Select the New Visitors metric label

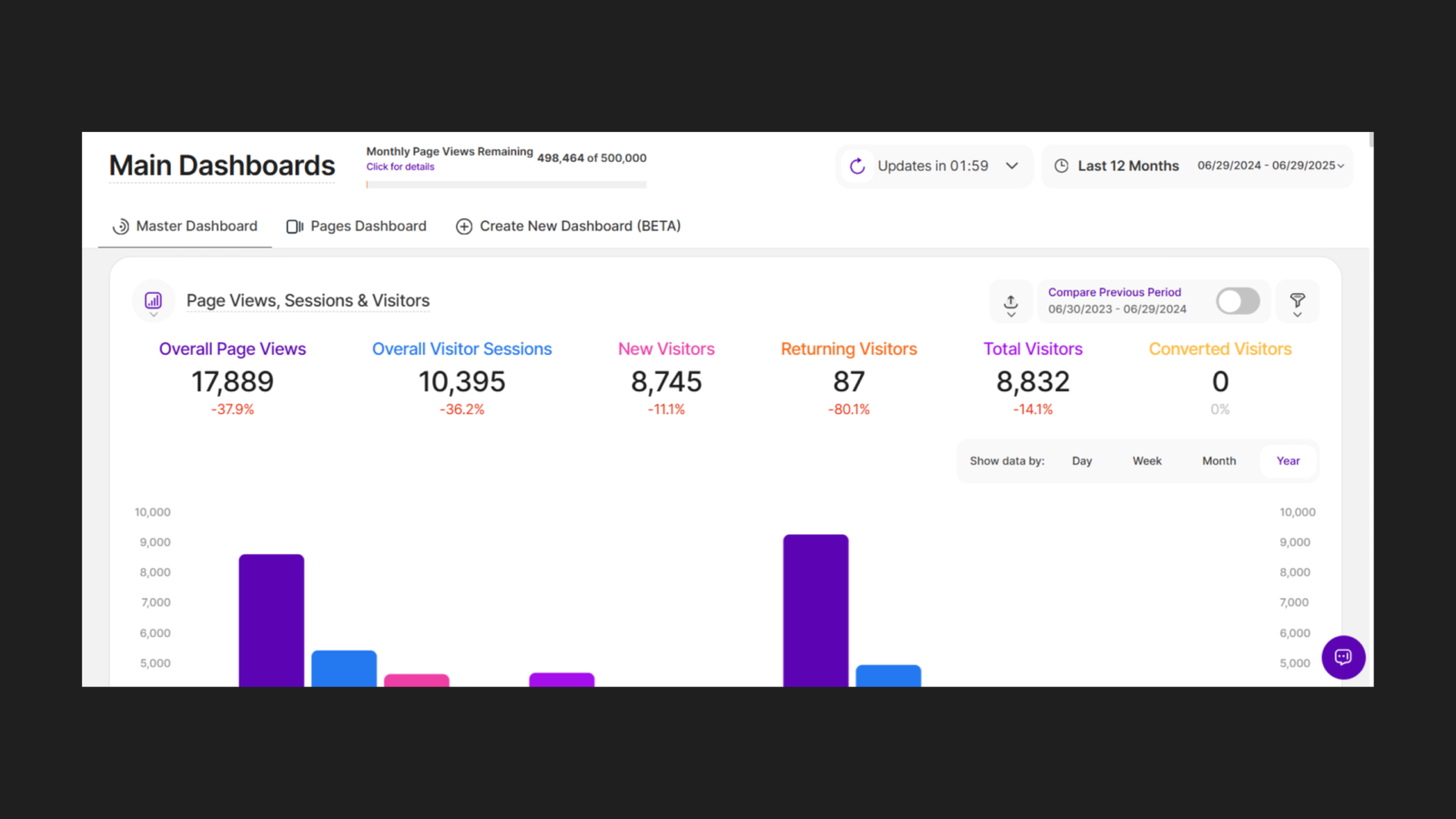666,349
